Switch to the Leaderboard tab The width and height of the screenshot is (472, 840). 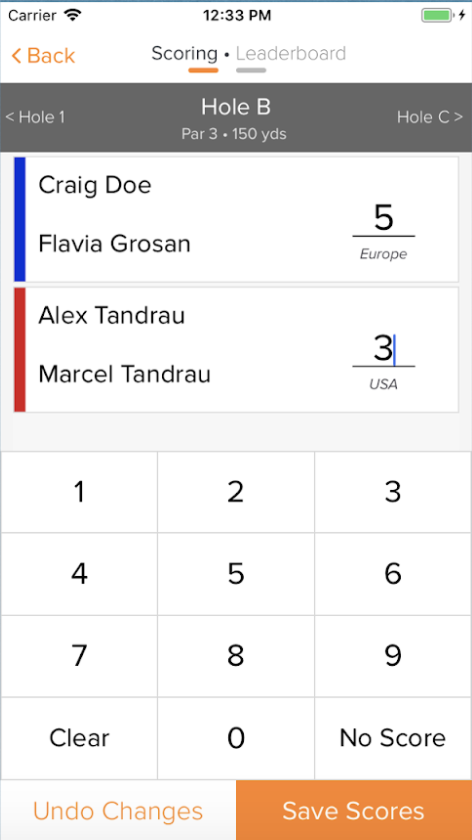(x=291, y=54)
